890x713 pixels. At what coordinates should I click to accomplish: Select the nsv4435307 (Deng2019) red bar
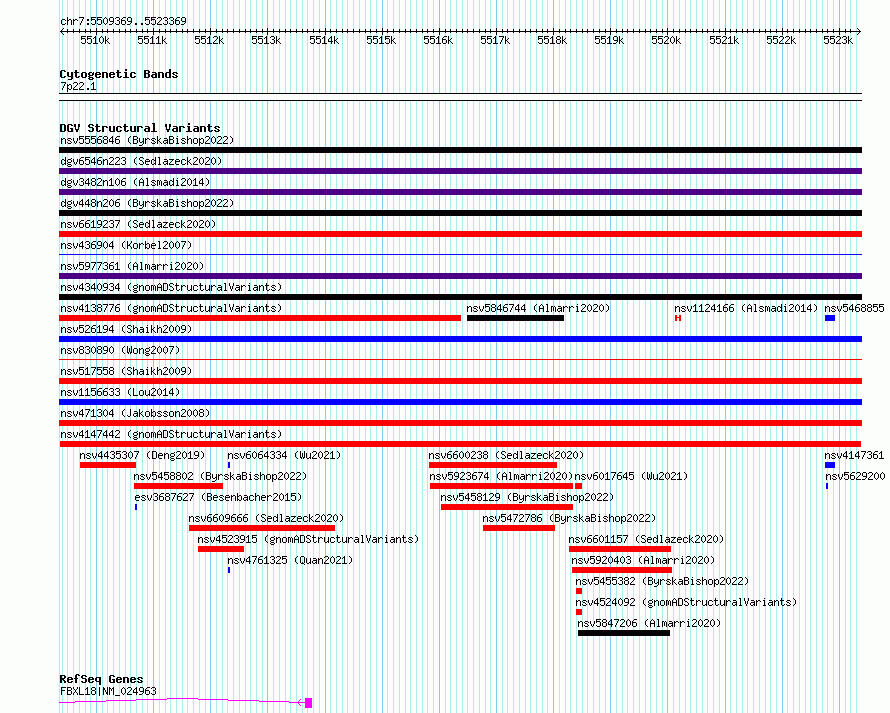[x=108, y=465]
